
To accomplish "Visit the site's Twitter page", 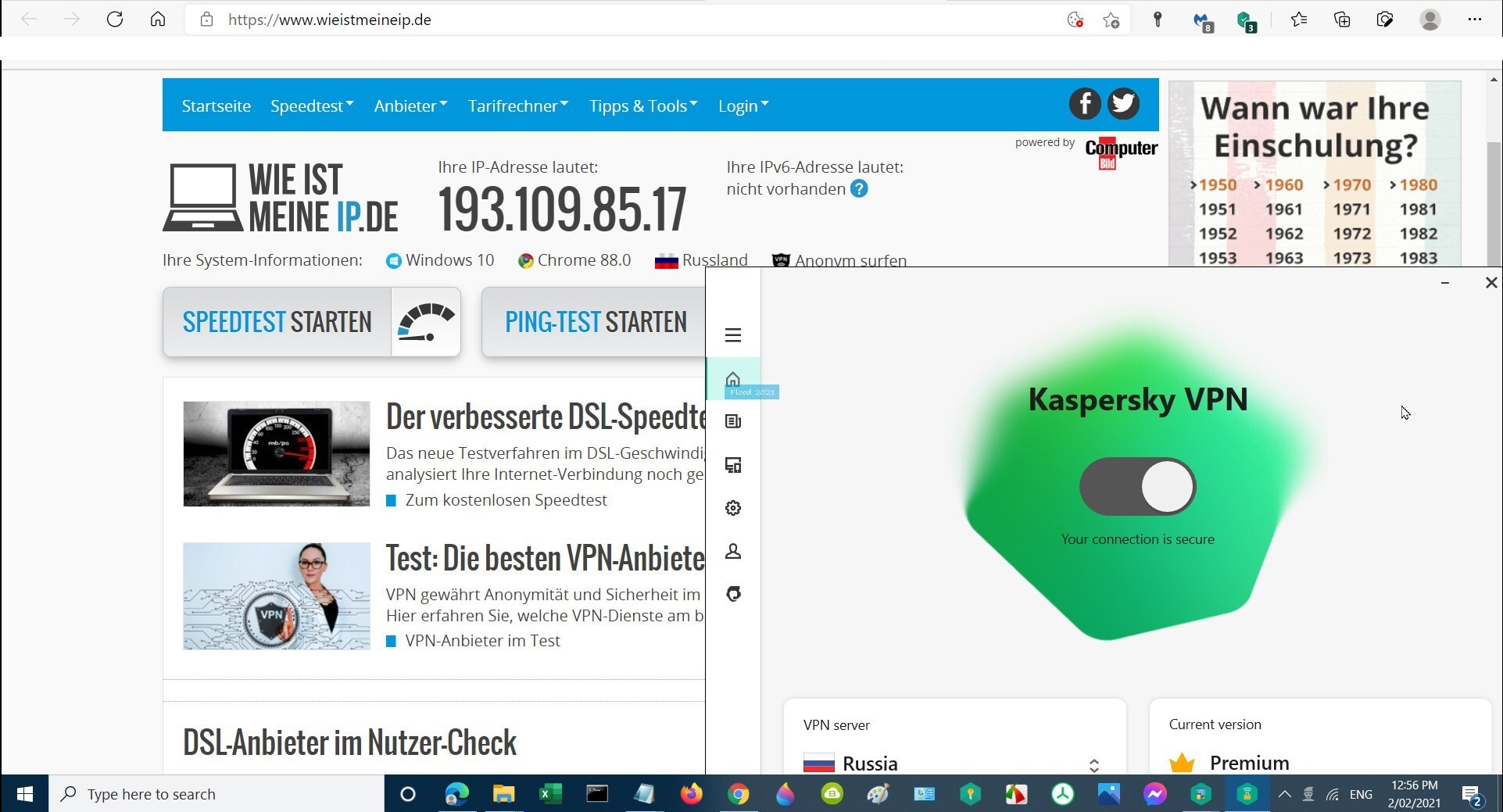I will point(1123,104).
